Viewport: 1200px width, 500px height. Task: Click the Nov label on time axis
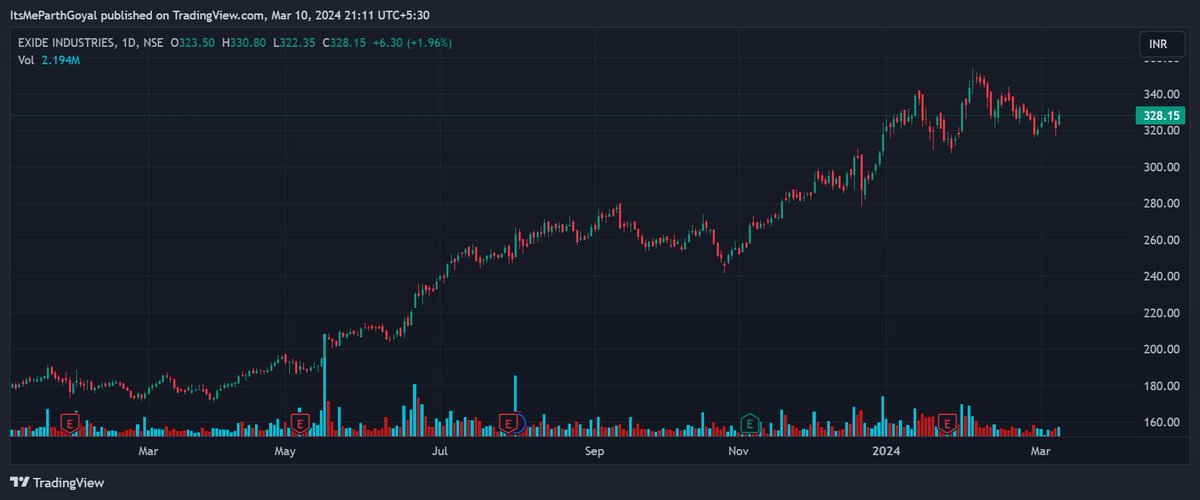click(x=739, y=452)
